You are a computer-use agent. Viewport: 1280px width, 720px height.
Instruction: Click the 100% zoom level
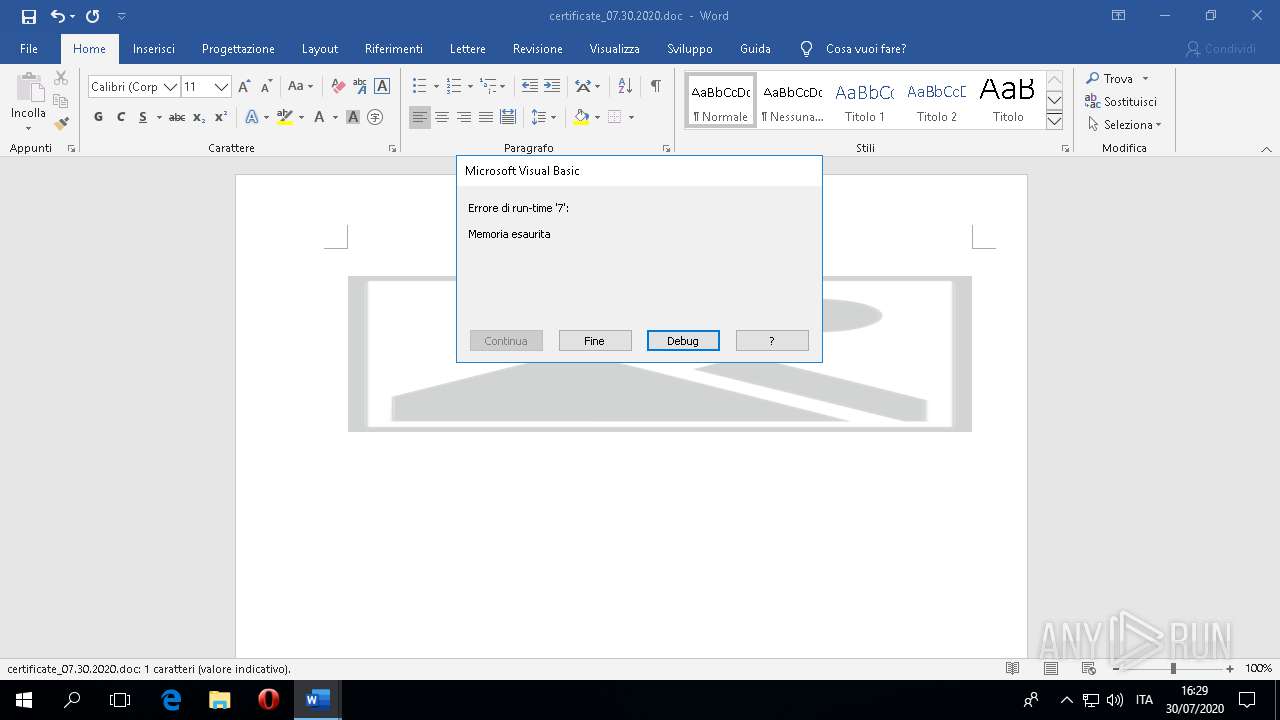(x=1258, y=668)
